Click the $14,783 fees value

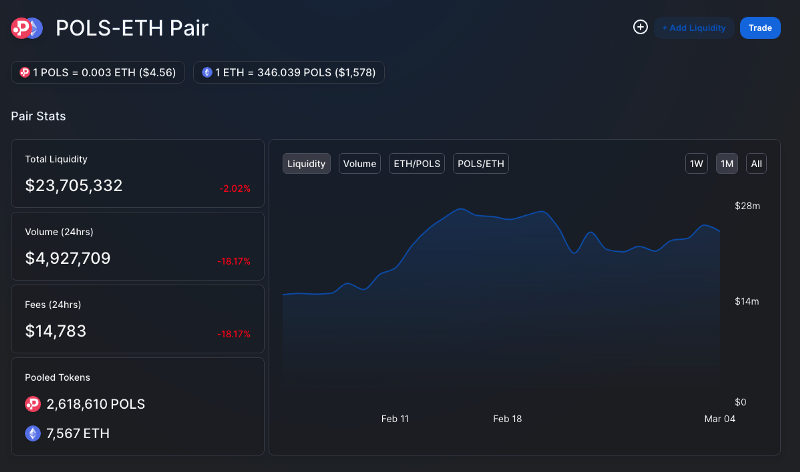(x=56, y=331)
